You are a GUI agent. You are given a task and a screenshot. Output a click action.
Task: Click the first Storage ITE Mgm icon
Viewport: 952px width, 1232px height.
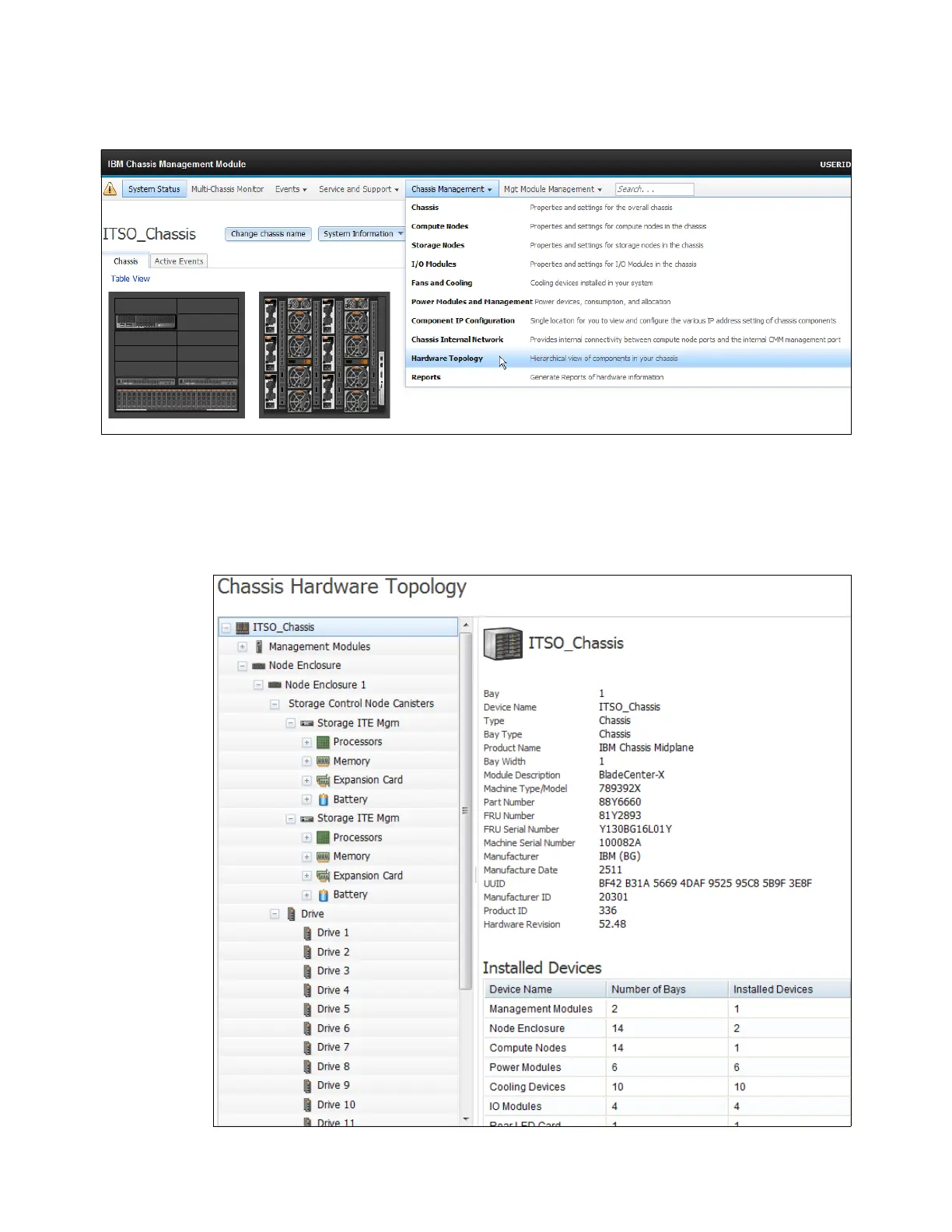point(307,723)
